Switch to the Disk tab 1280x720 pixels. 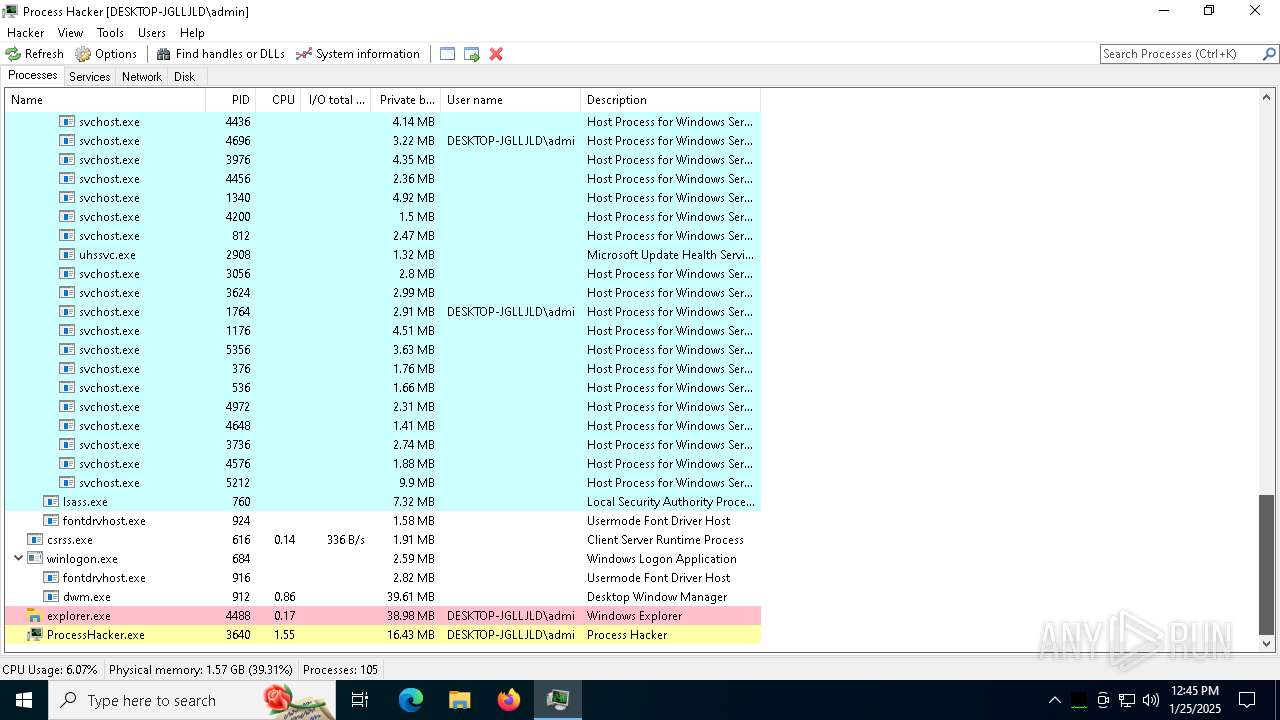click(185, 77)
